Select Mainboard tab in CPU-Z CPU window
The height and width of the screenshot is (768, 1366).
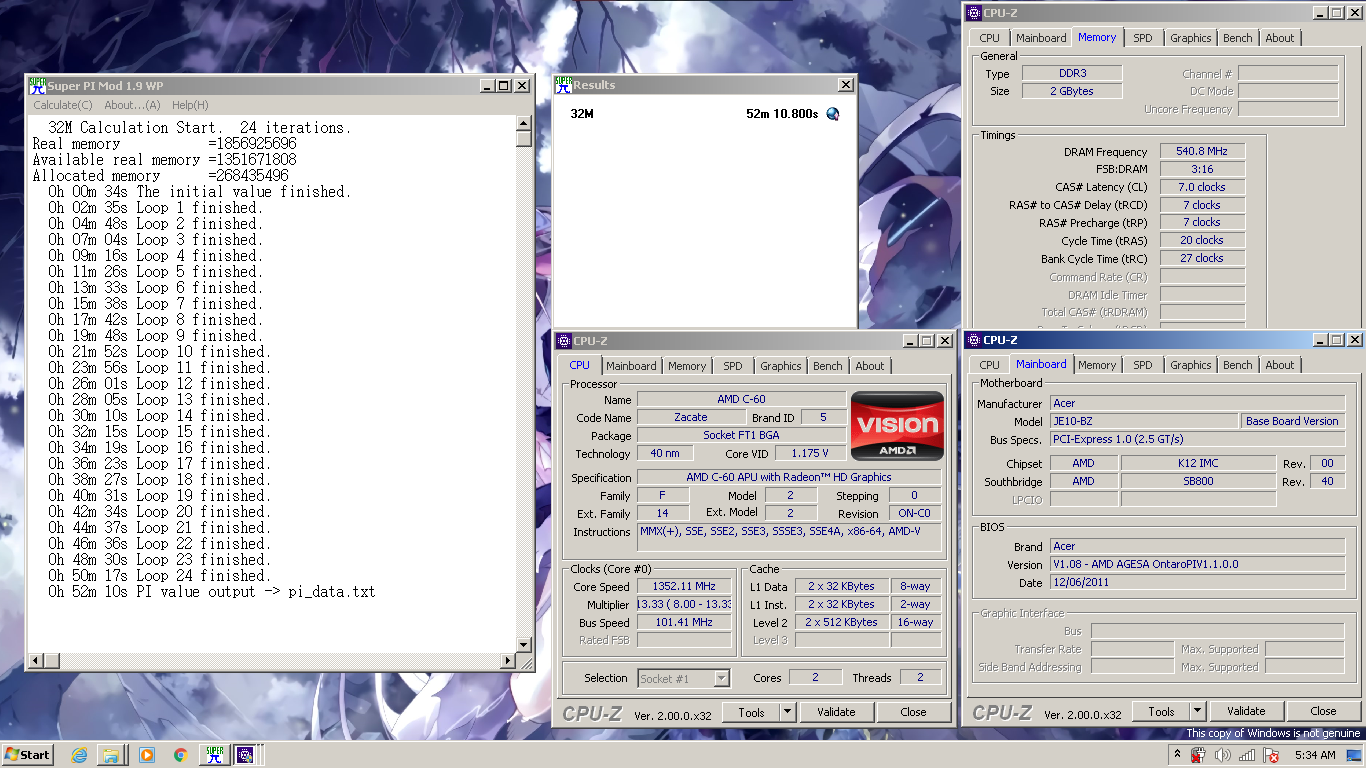pos(631,366)
